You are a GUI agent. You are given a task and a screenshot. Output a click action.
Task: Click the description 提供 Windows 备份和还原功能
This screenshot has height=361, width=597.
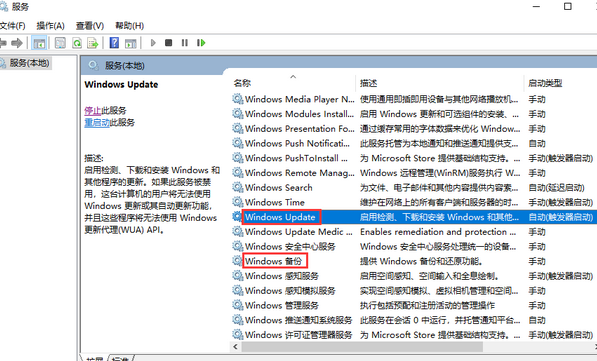click(421, 261)
